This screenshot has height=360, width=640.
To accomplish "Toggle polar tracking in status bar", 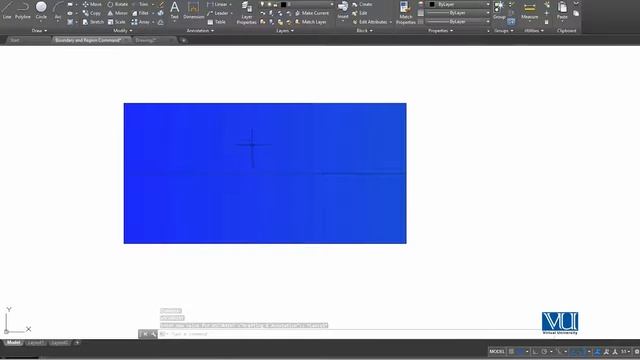I will pyautogui.click(x=544, y=351).
